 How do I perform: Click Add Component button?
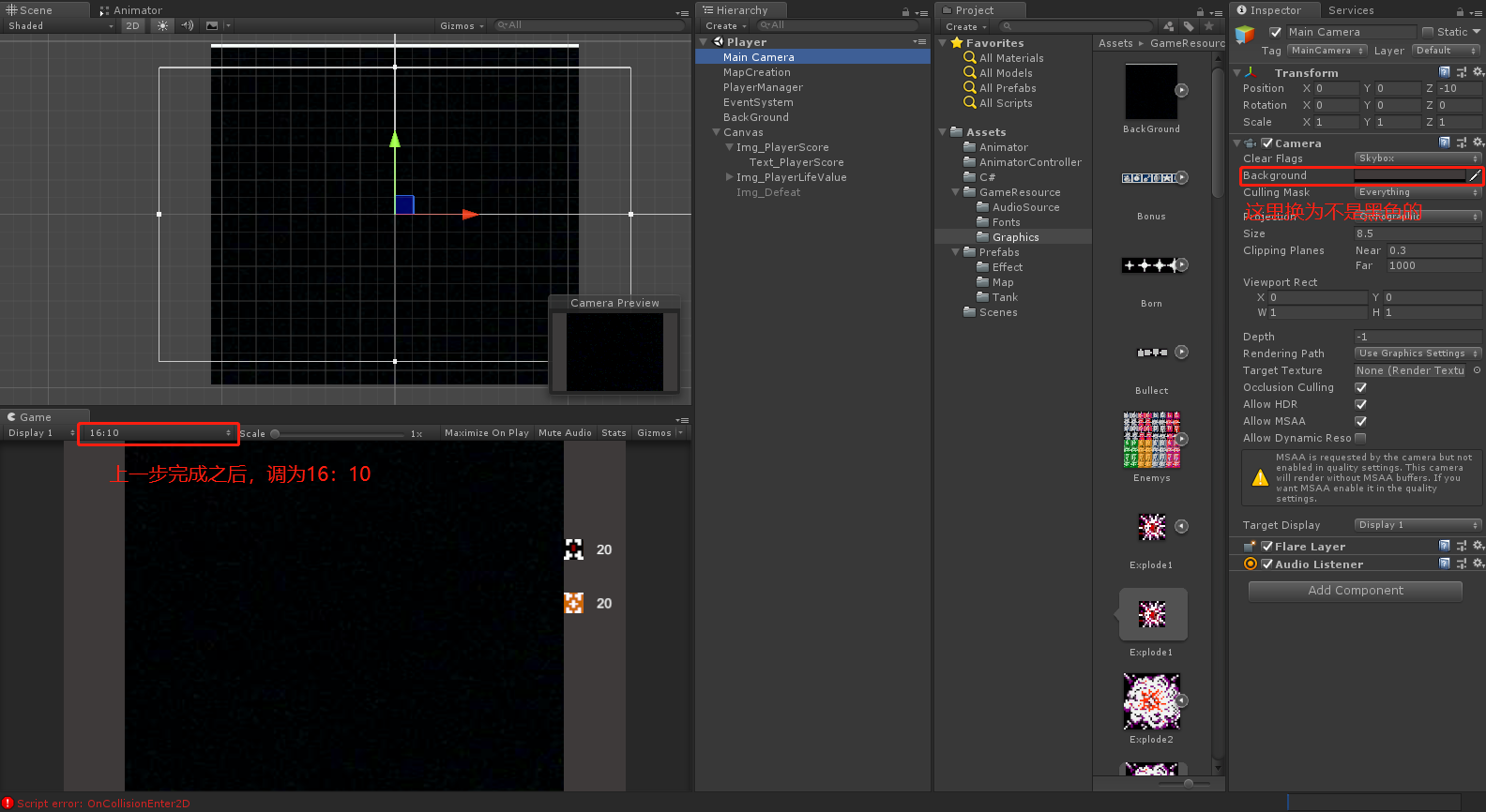1356,591
